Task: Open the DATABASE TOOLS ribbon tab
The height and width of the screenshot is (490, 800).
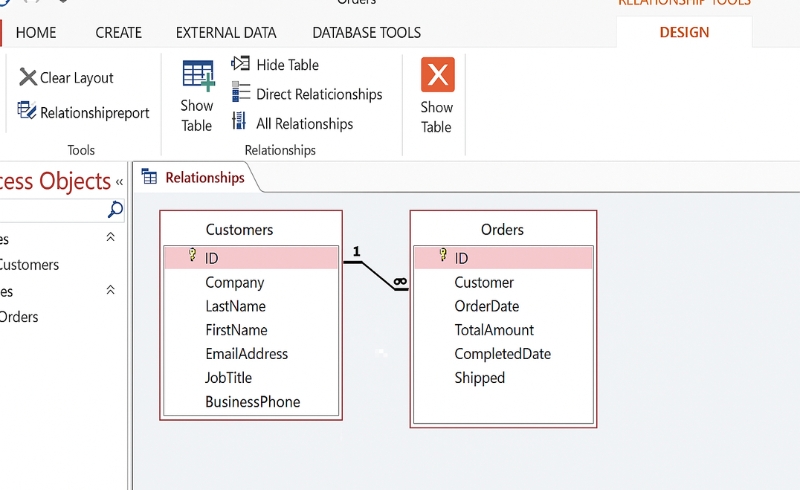Action: coord(366,33)
